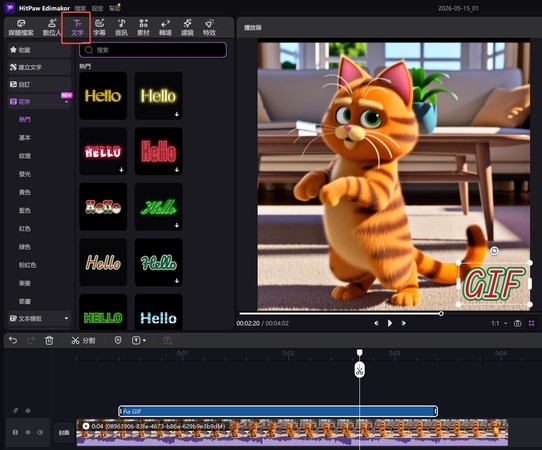The image size is (542, 450).
Task: Download the red-white candy HELLO style
Action: click(x=121, y=169)
